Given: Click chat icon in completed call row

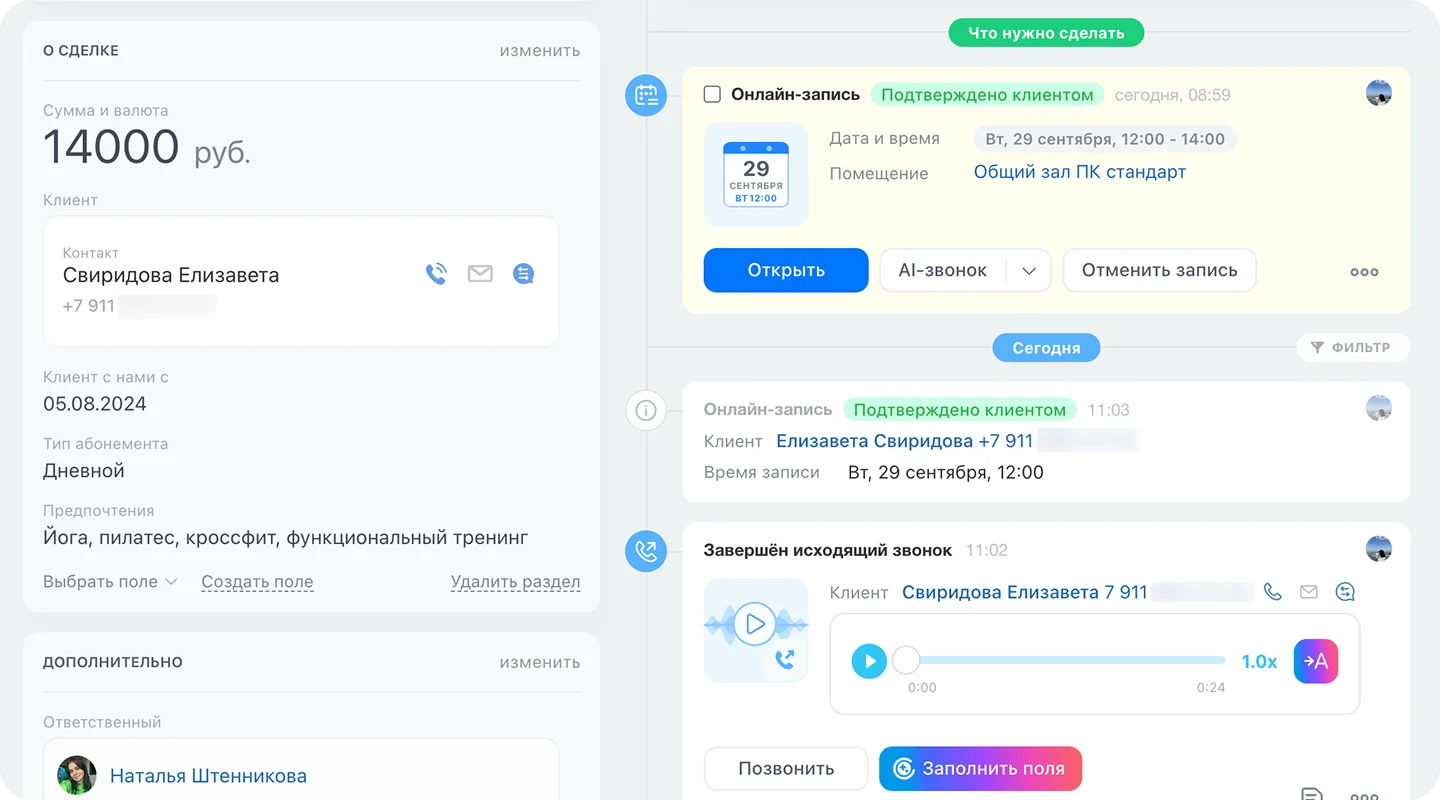Looking at the screenshot, I should point(1346,592).
